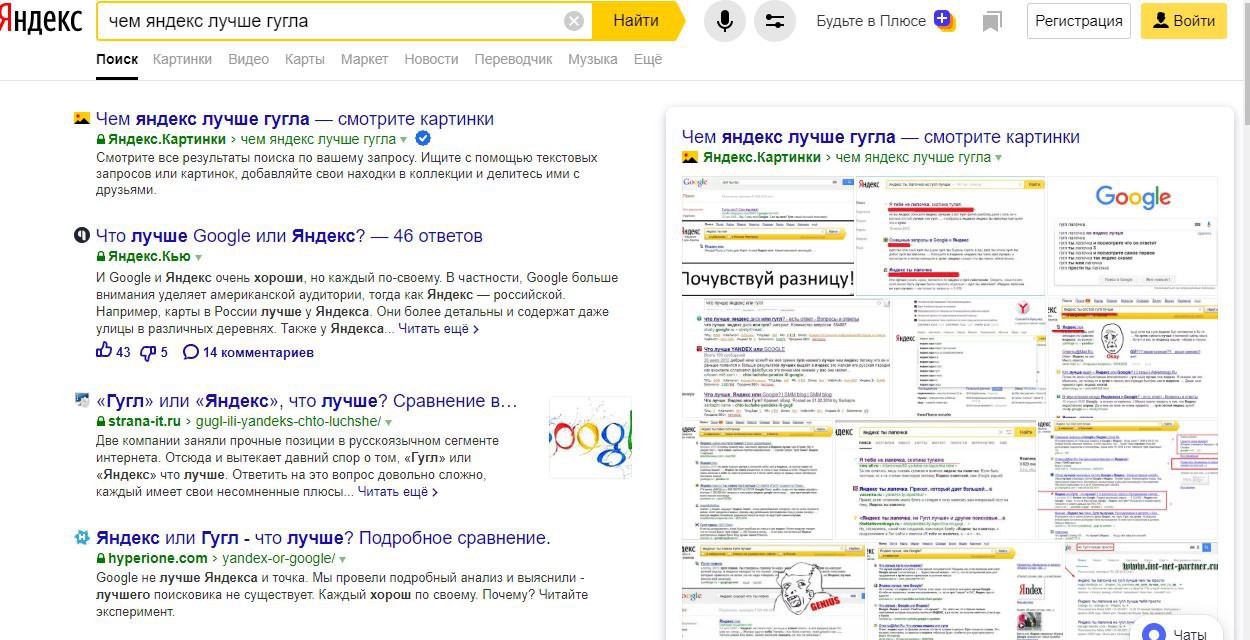Screen dimensions: 1250x640
Task: Click the Войти login button
Action: (x=1184, y=21)
